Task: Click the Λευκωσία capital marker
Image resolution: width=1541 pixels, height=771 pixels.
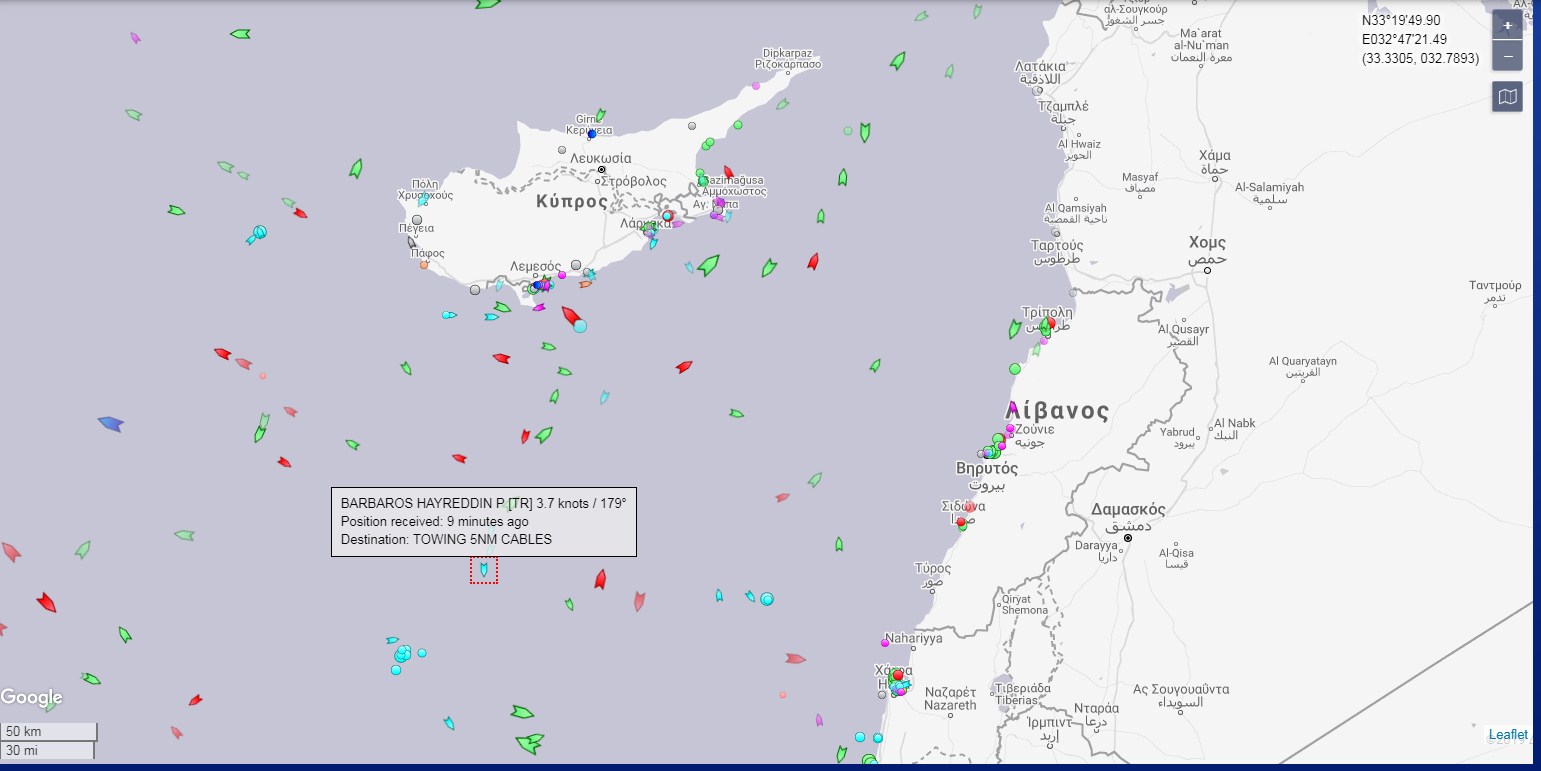Action: click(601, 170)
